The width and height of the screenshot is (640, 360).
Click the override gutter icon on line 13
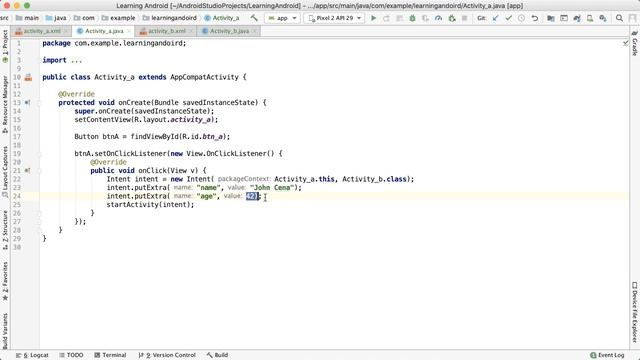(x=27, y=102)
